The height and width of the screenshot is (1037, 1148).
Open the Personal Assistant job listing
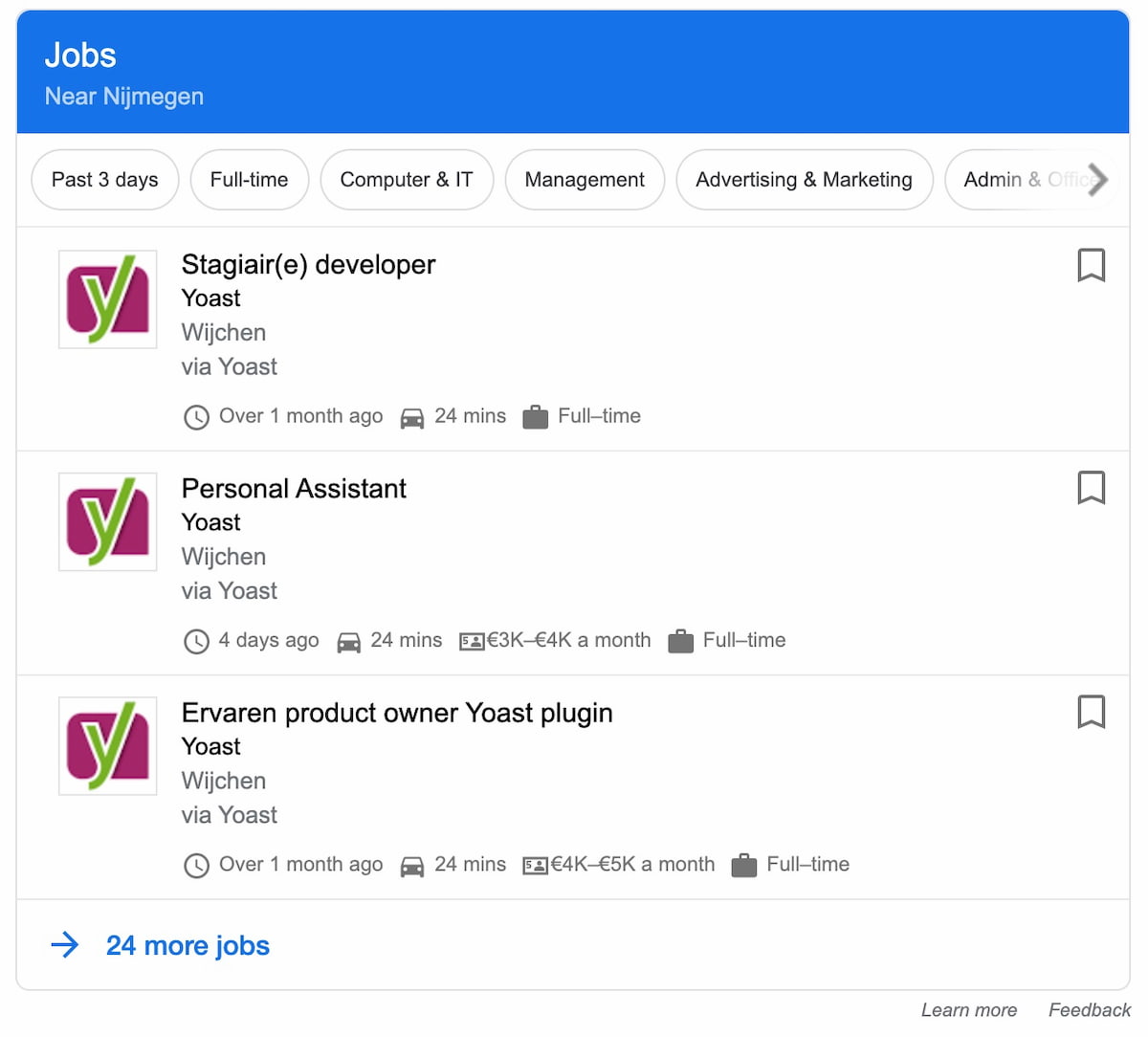pos(294,489)
